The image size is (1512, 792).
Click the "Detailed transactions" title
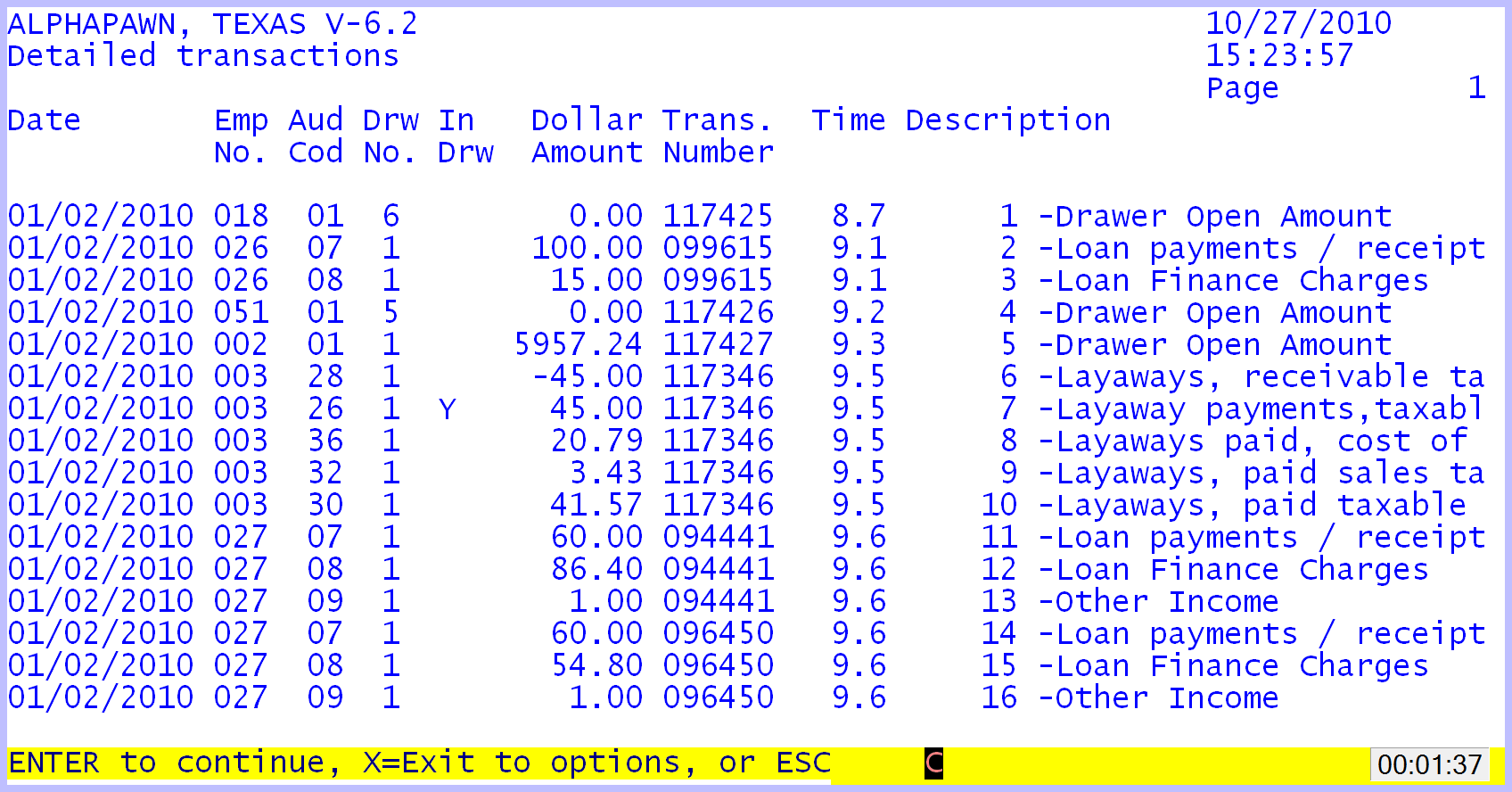point(203,56)
